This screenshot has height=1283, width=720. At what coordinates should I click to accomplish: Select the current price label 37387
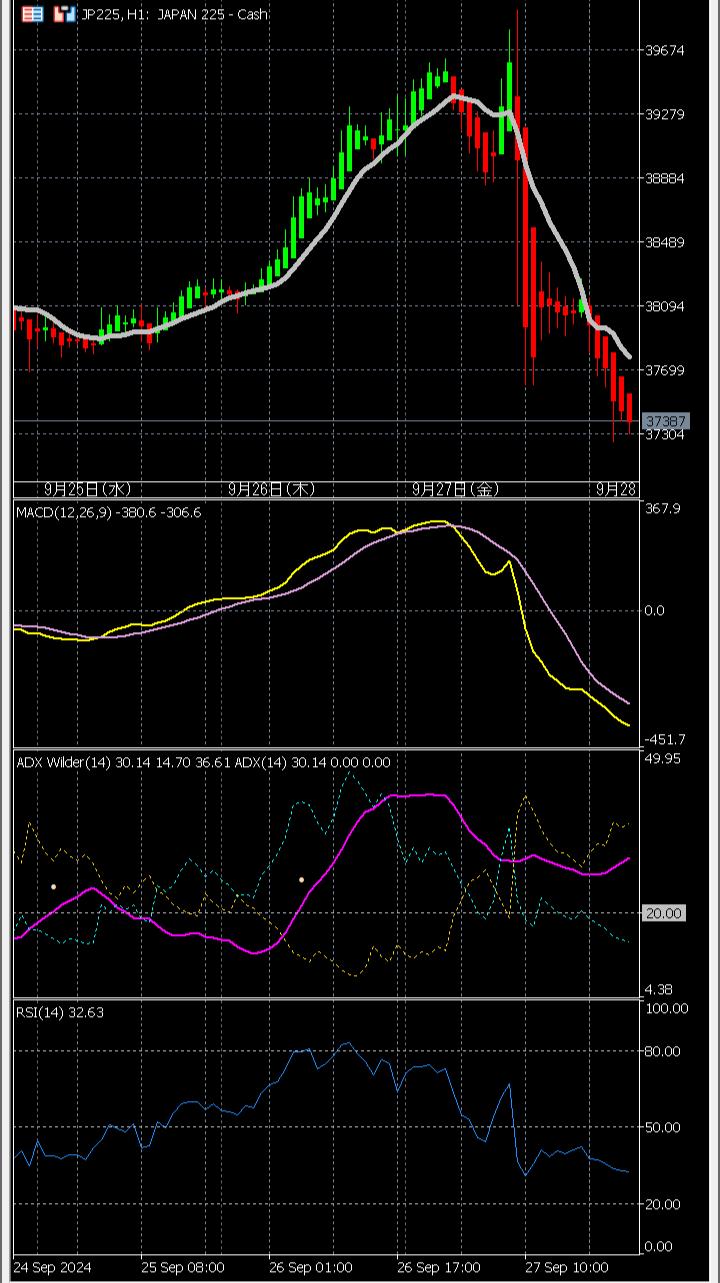coord(665,421)
